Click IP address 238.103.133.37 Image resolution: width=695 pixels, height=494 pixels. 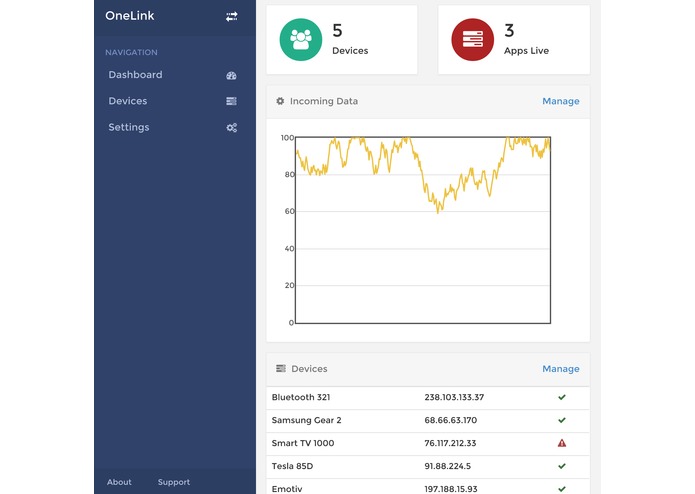tap(454, 397)
